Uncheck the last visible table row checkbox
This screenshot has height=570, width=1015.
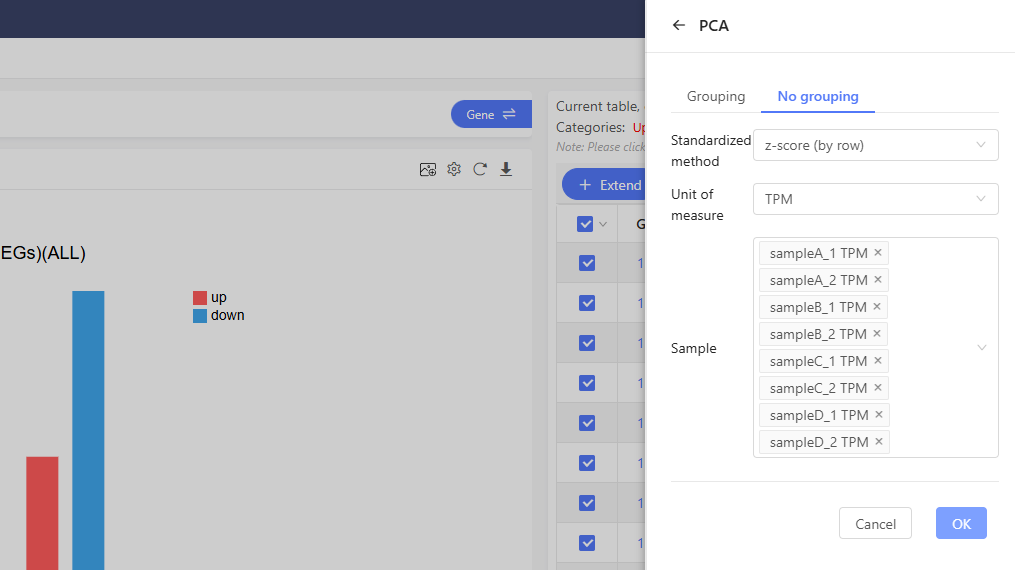[587, 543]
